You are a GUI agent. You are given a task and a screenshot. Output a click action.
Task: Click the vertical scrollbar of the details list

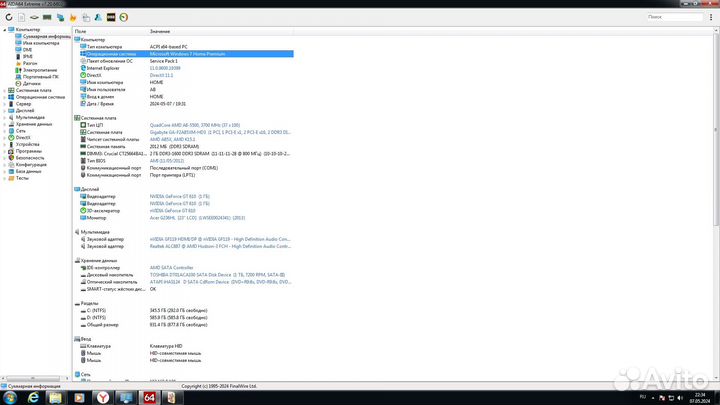(x=716, y=200)
